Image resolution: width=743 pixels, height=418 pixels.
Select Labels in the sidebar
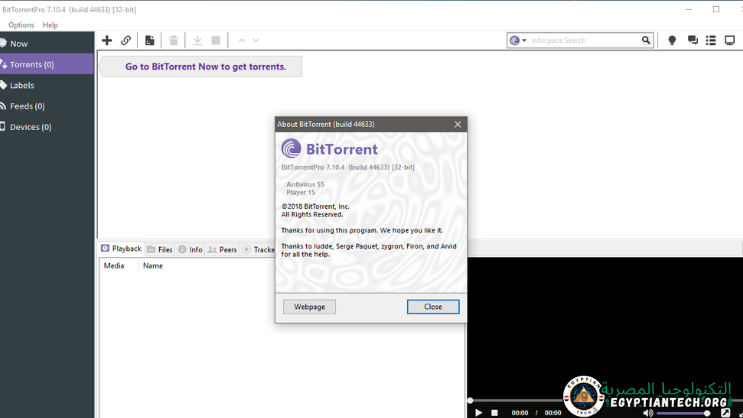tap(46, 85)
